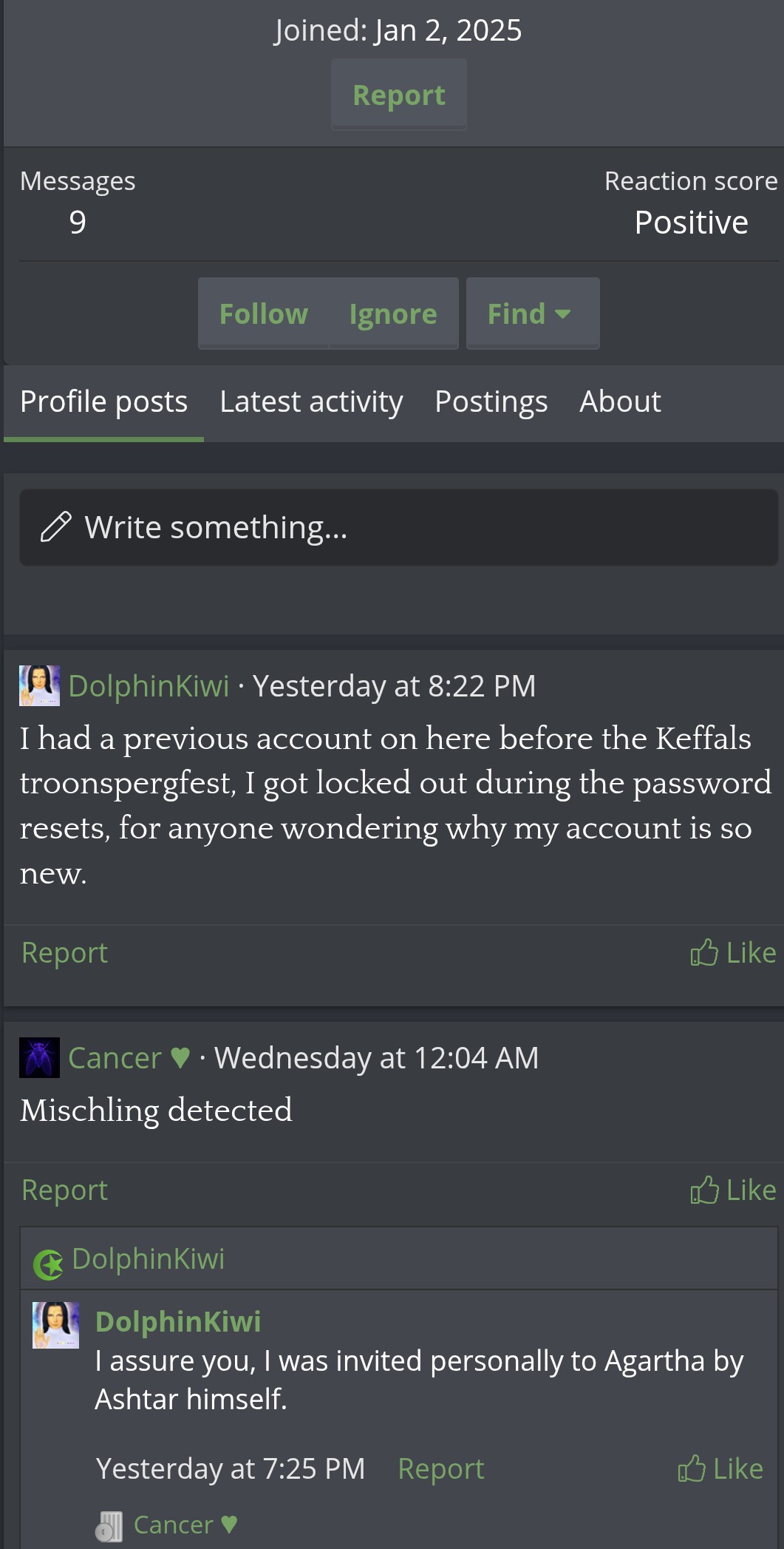Follow this user
Viewport: 784px width, 1549px height.
coord(264,313)
